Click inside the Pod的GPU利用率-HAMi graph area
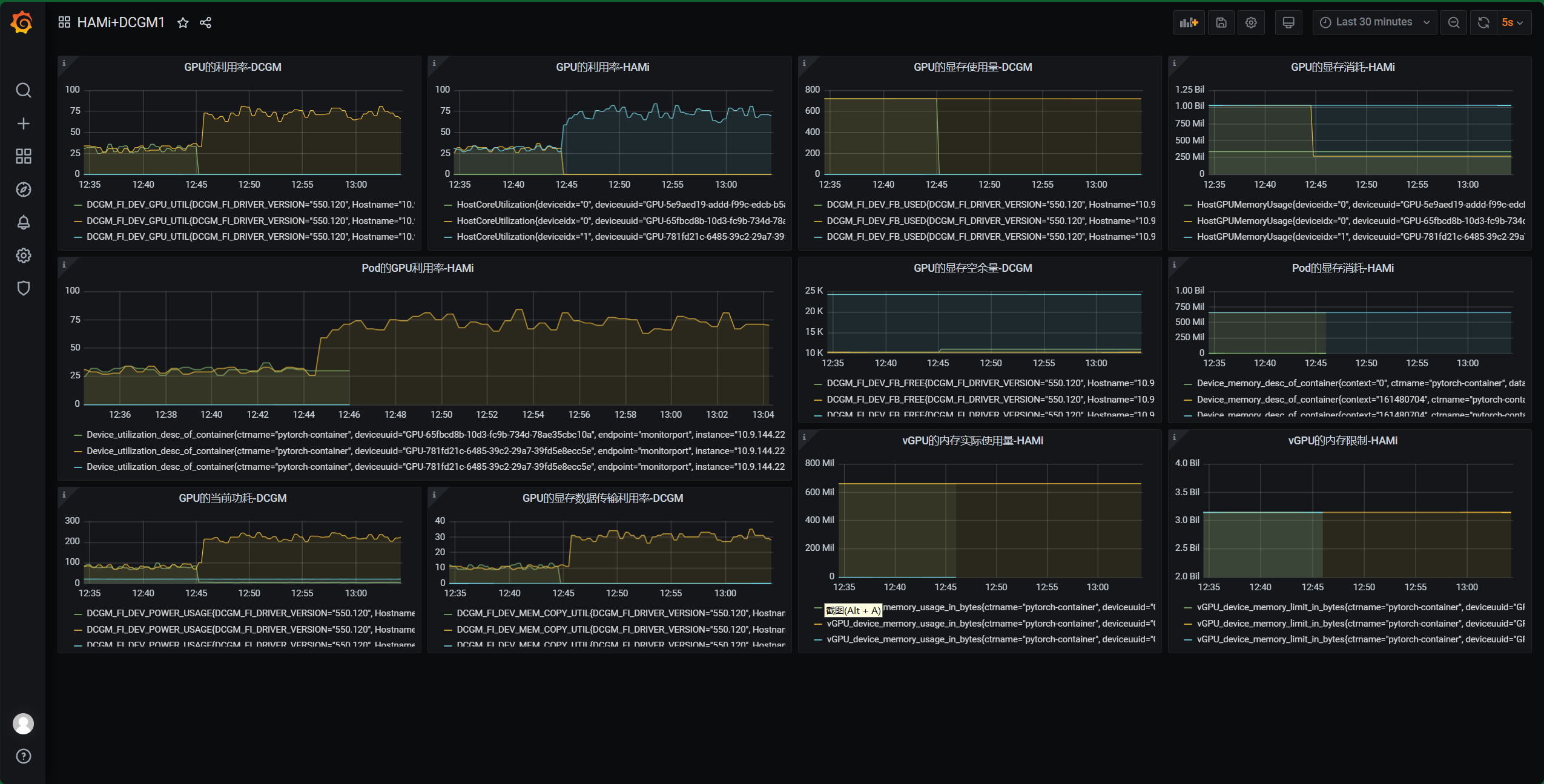Viewport: 1544px width, 784px height. point(429,348)
